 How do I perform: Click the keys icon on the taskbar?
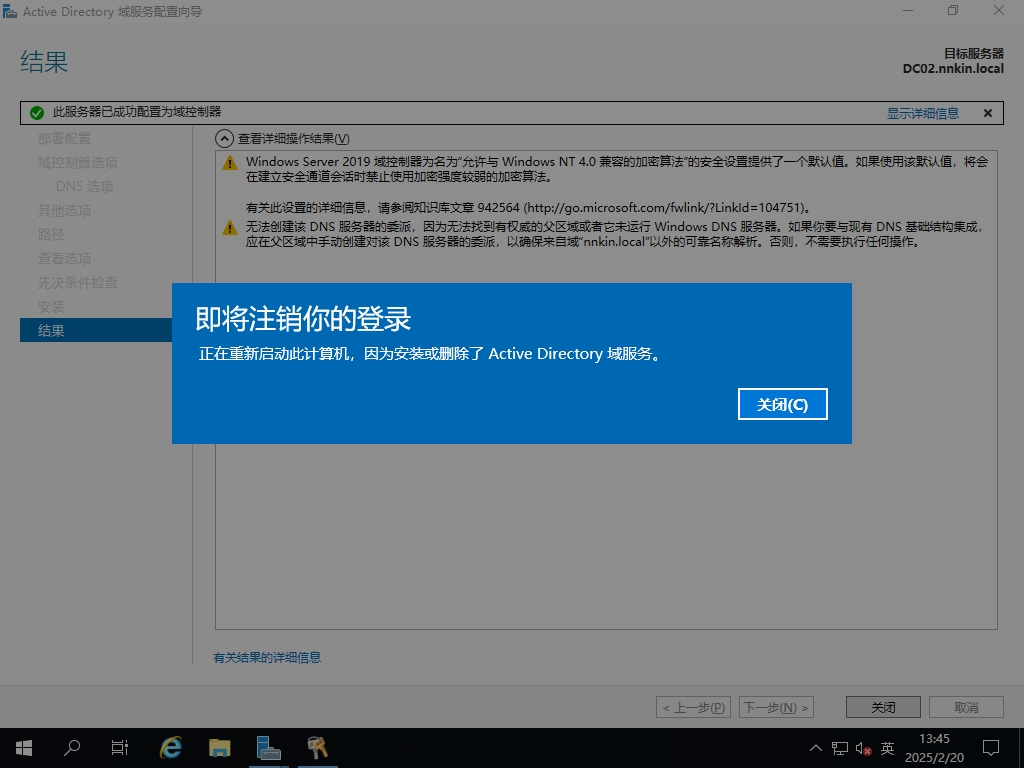coord(317,747)
